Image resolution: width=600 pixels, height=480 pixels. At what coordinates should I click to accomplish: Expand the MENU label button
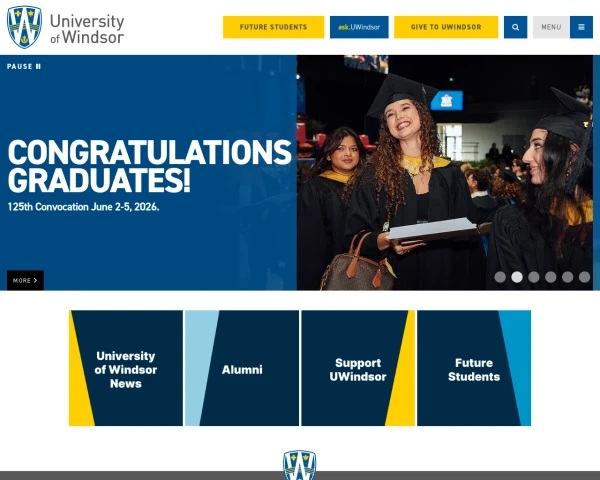click(x=551, y=27)
